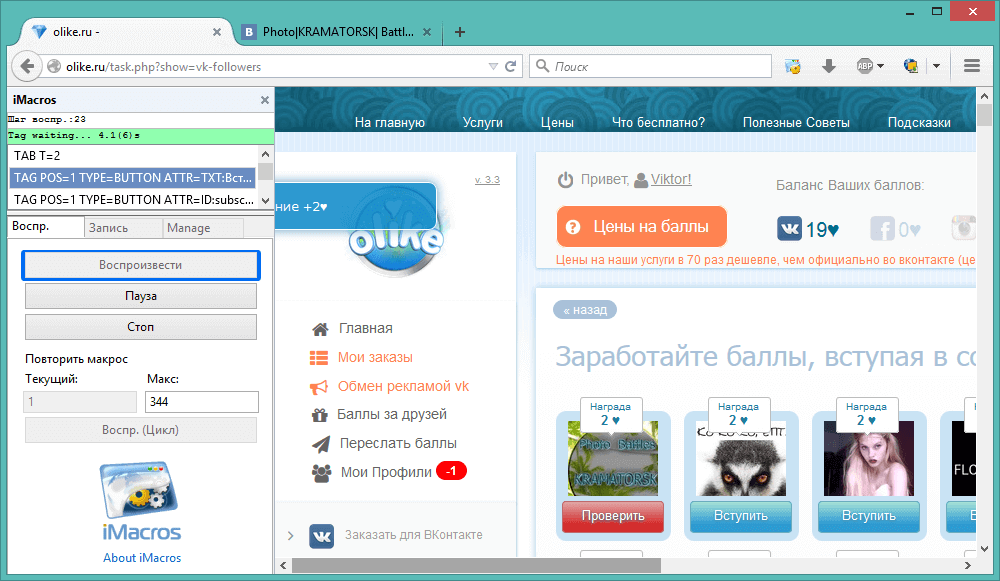The width and height of the screenshot is (1000, 581).
Task: Open the hamburger menu icon
Action: point(972,66)
